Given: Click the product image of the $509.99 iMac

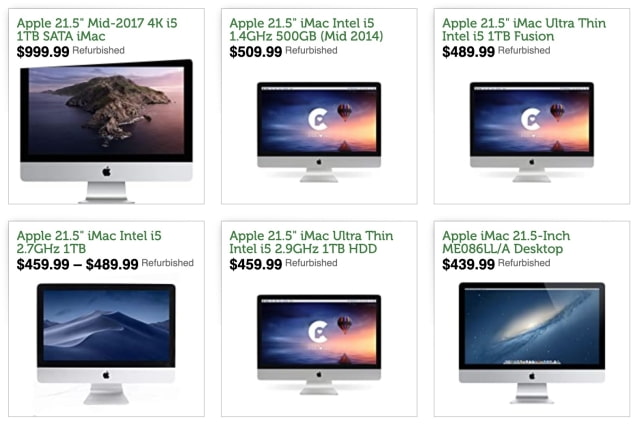Looking at the screenshot, I should [x=319, y=132].
